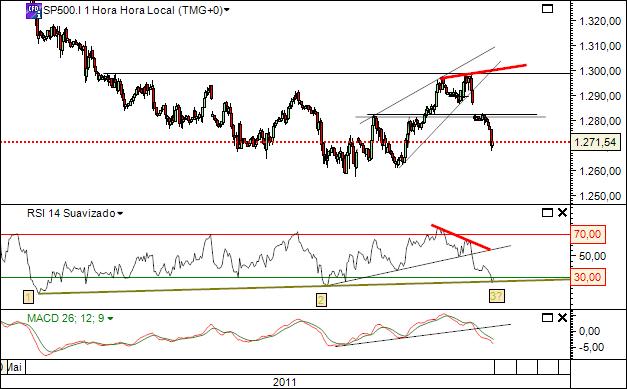Open the SP500.I chart title dropdown arrow

pos(227,10)
